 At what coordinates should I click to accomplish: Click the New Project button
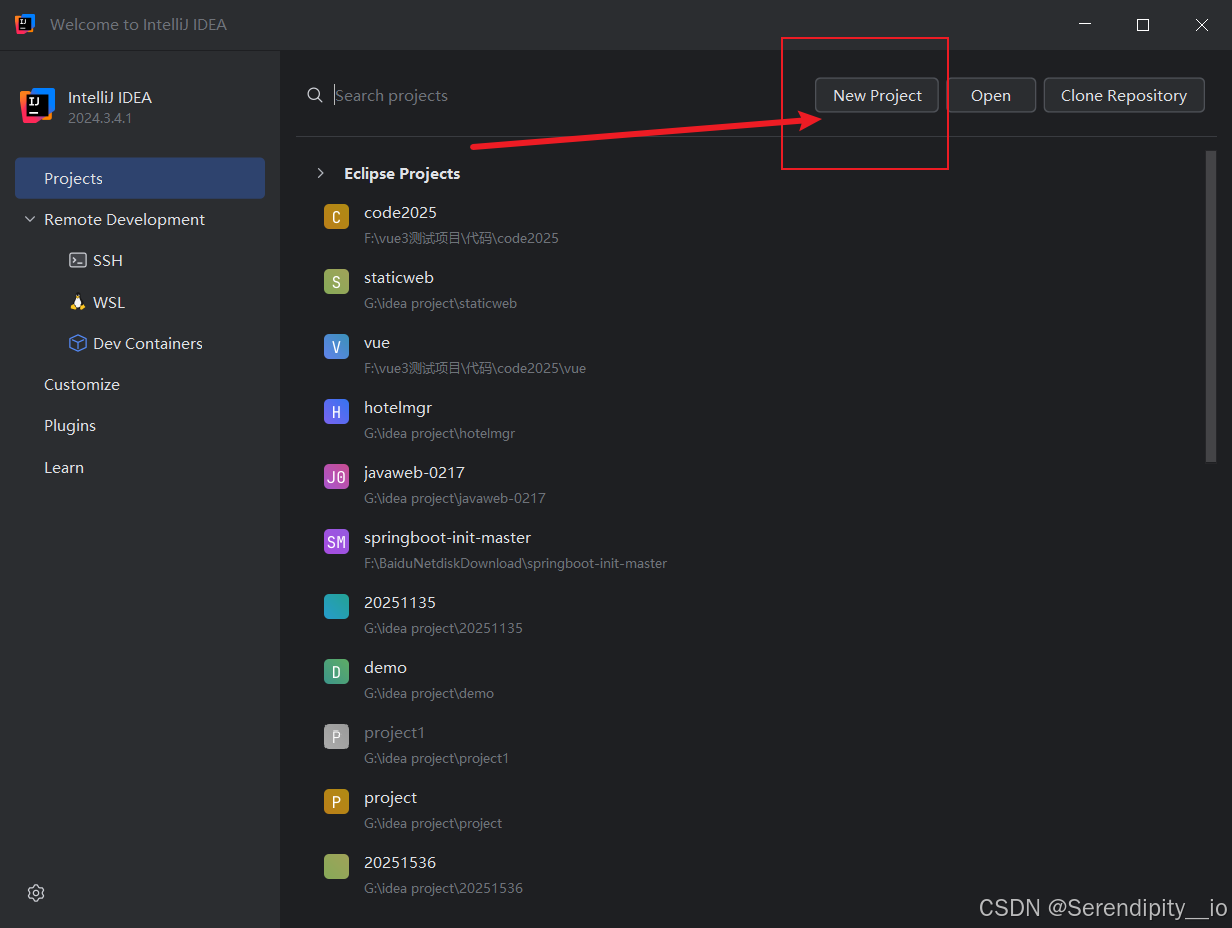pyautogui.click(x=877, y=95)
